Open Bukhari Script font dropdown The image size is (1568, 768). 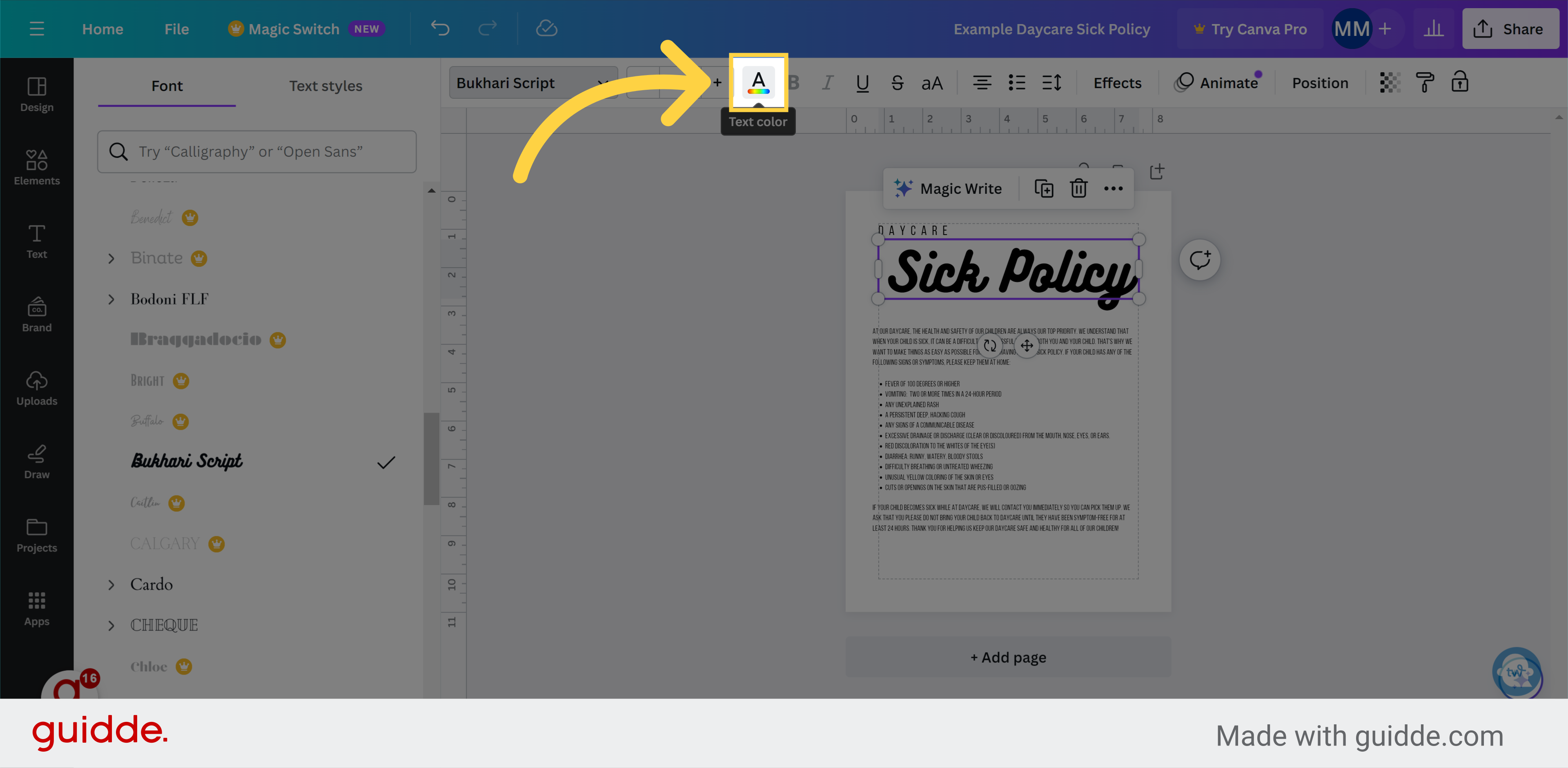532,83
